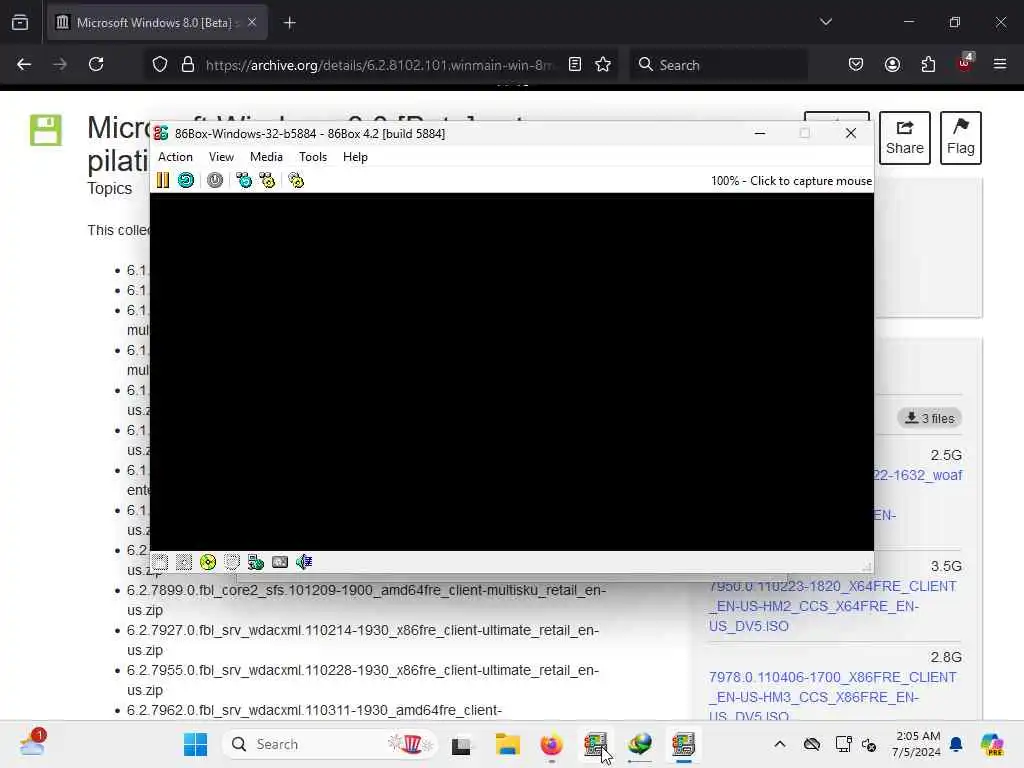
Task: Expand the 3 files download list
Action: [x=930, y=418]
